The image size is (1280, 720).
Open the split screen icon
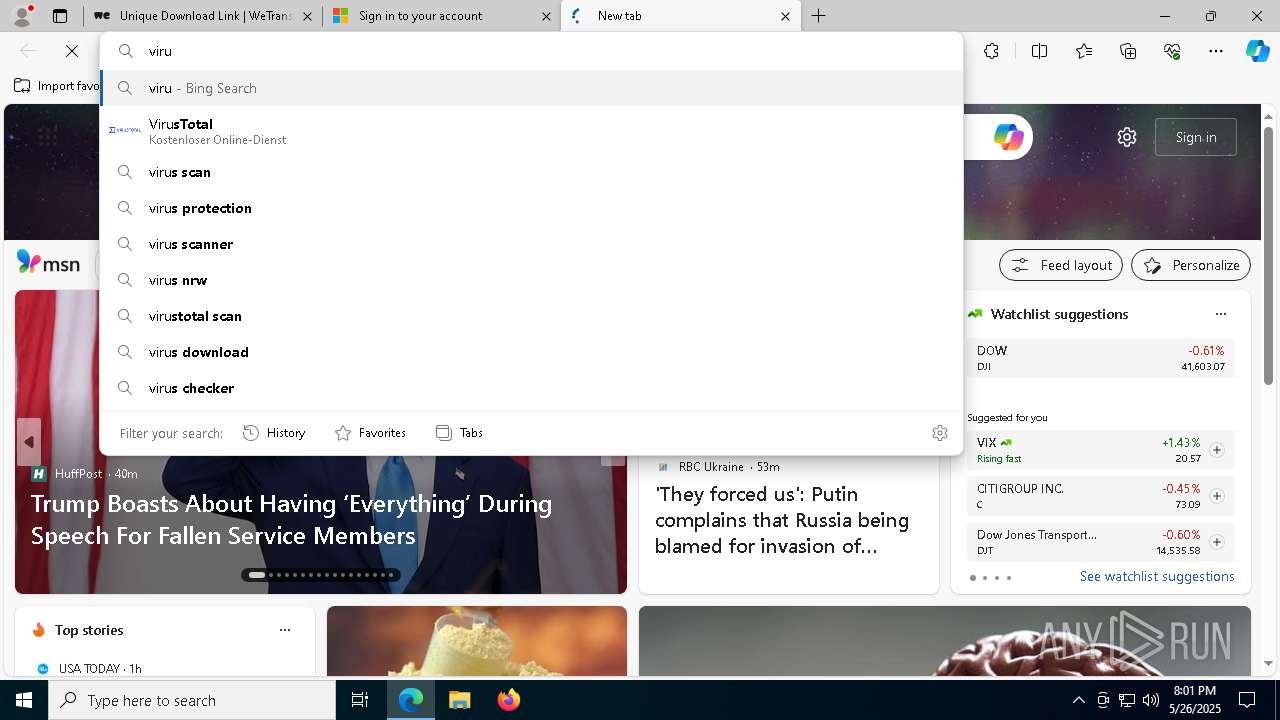(x=1039, y=51)
